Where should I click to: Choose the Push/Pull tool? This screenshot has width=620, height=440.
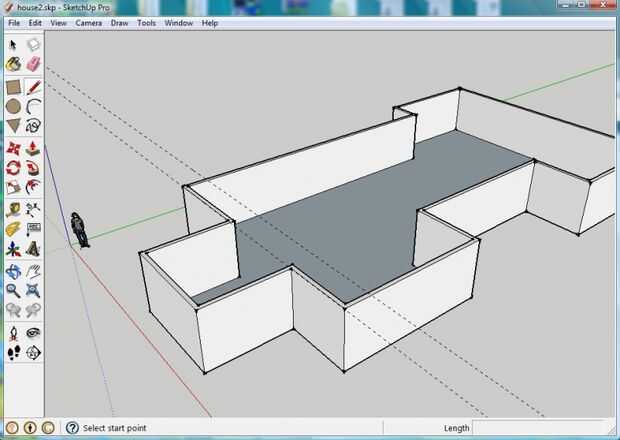pos(33,149)
